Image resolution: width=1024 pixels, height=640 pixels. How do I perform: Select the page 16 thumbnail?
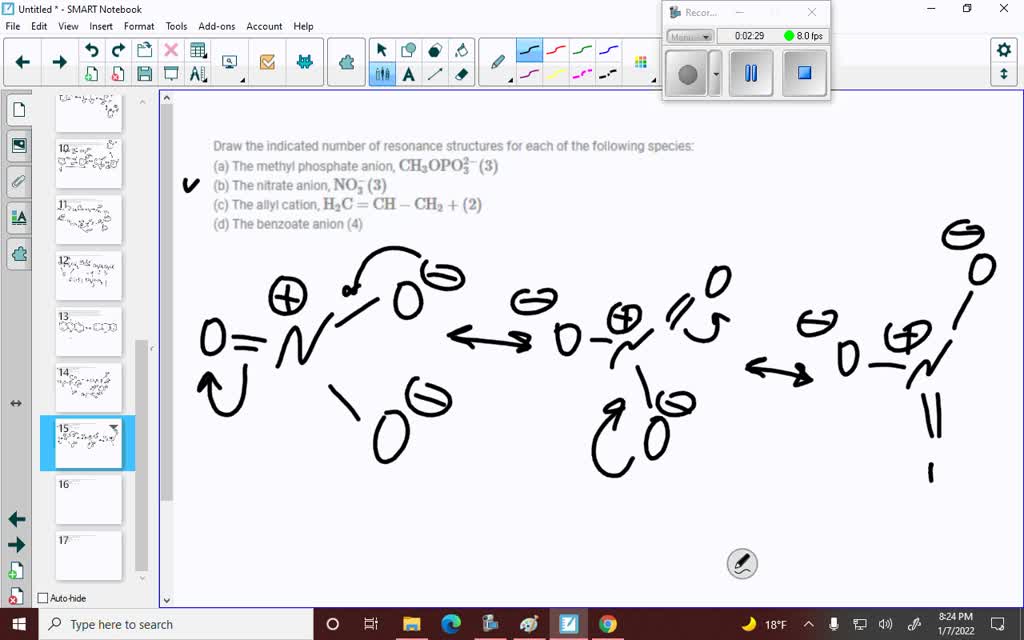(88, 500)
